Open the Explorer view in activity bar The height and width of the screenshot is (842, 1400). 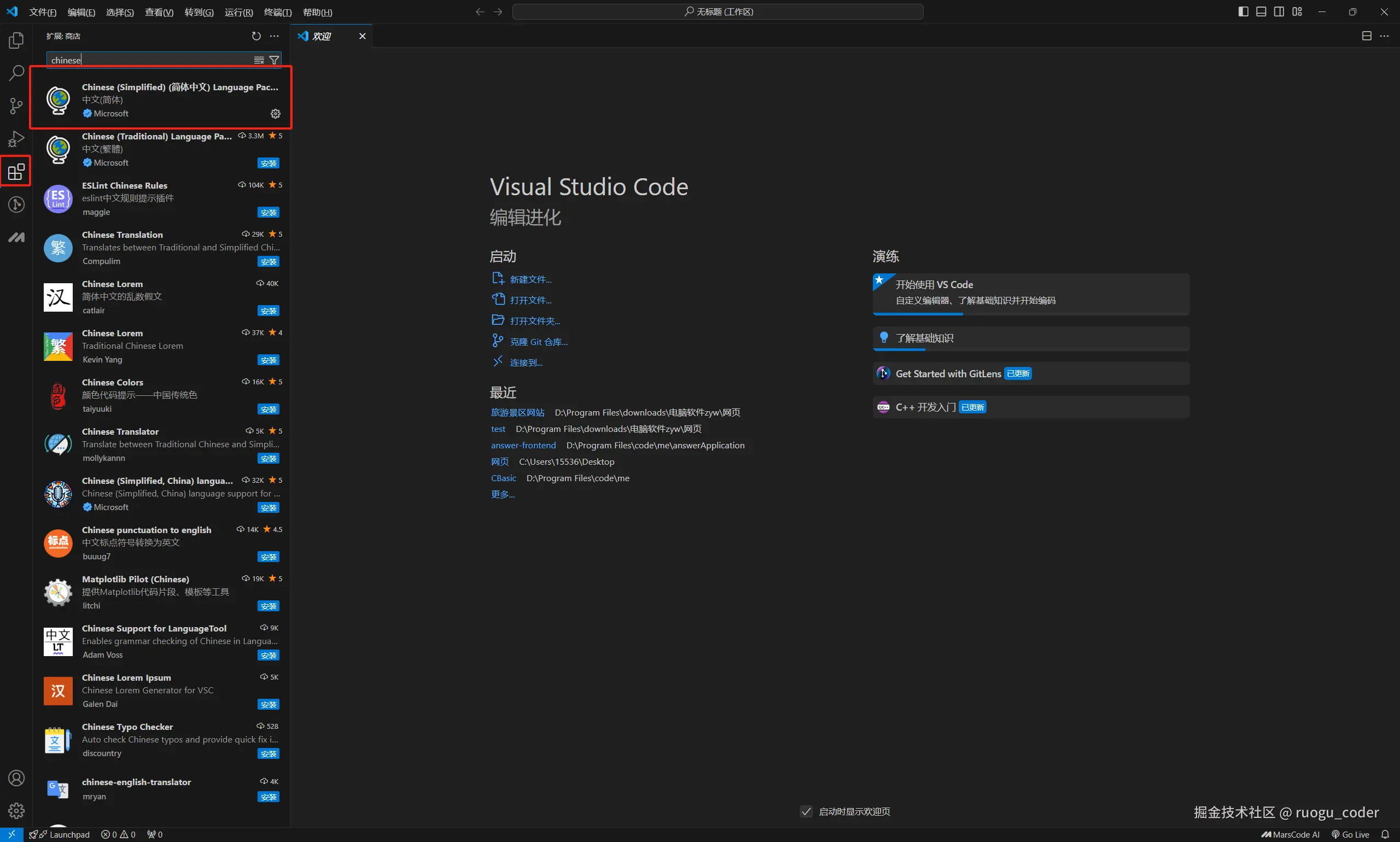point(16,40)
